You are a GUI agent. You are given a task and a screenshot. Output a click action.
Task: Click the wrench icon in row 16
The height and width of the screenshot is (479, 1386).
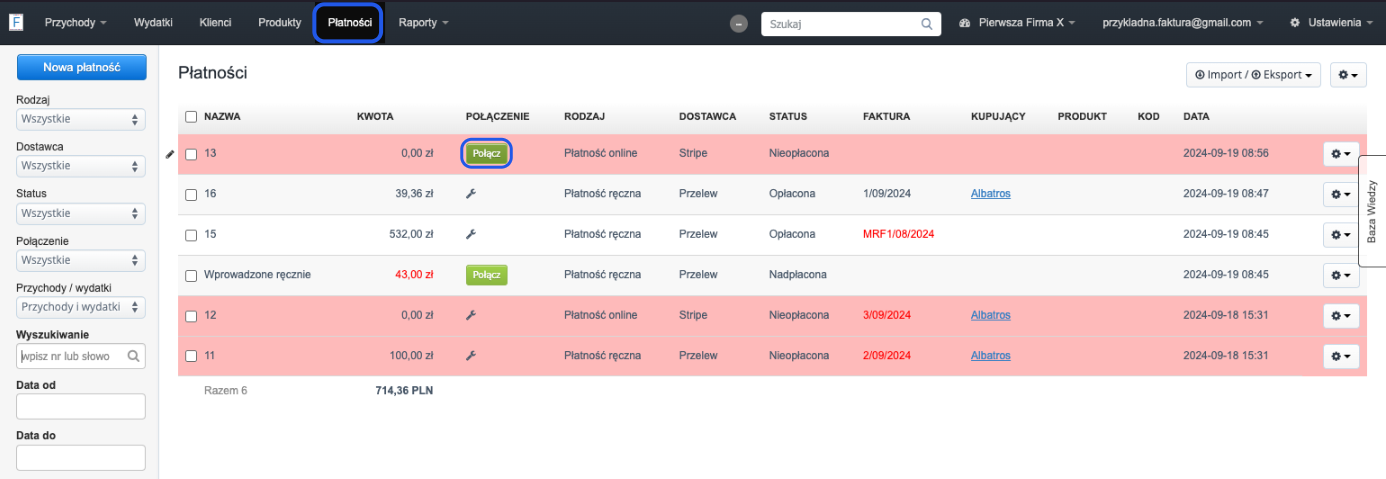[471, 194]
